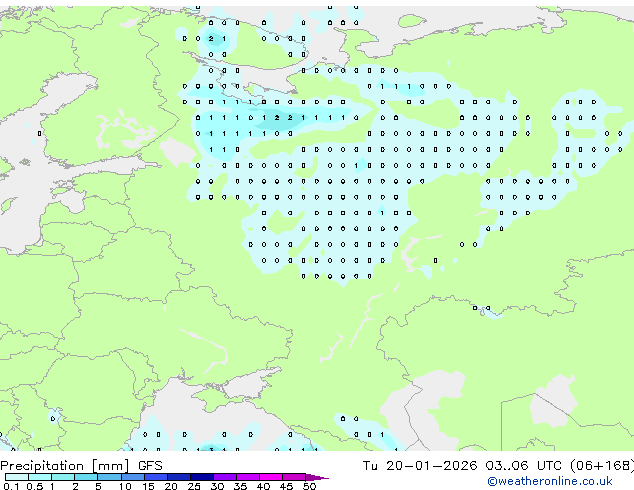
Task: Click the 2–5 mm legend color segment
Action: click(x=86, y=477)
